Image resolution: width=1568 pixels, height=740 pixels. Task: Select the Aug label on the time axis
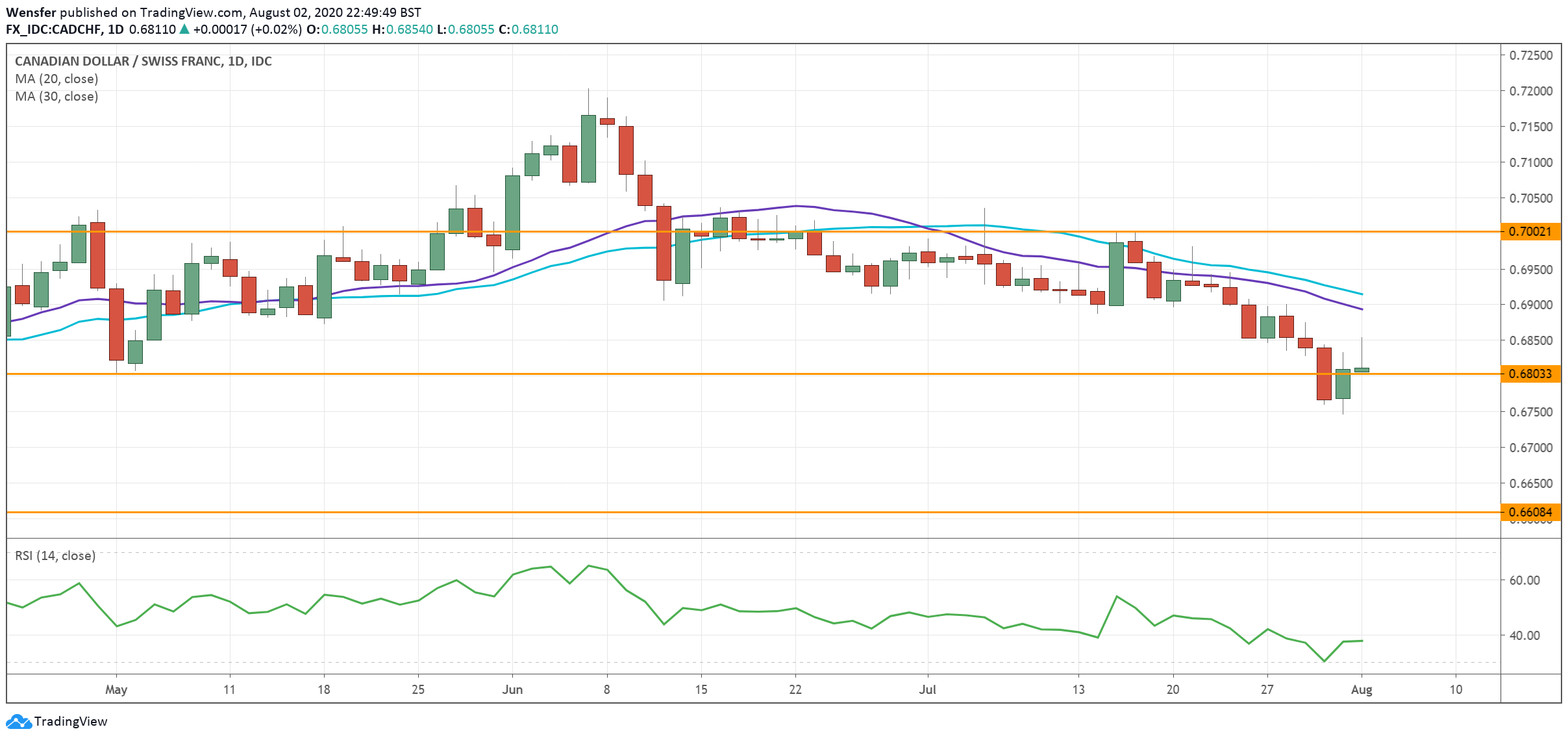point(1363,691)
